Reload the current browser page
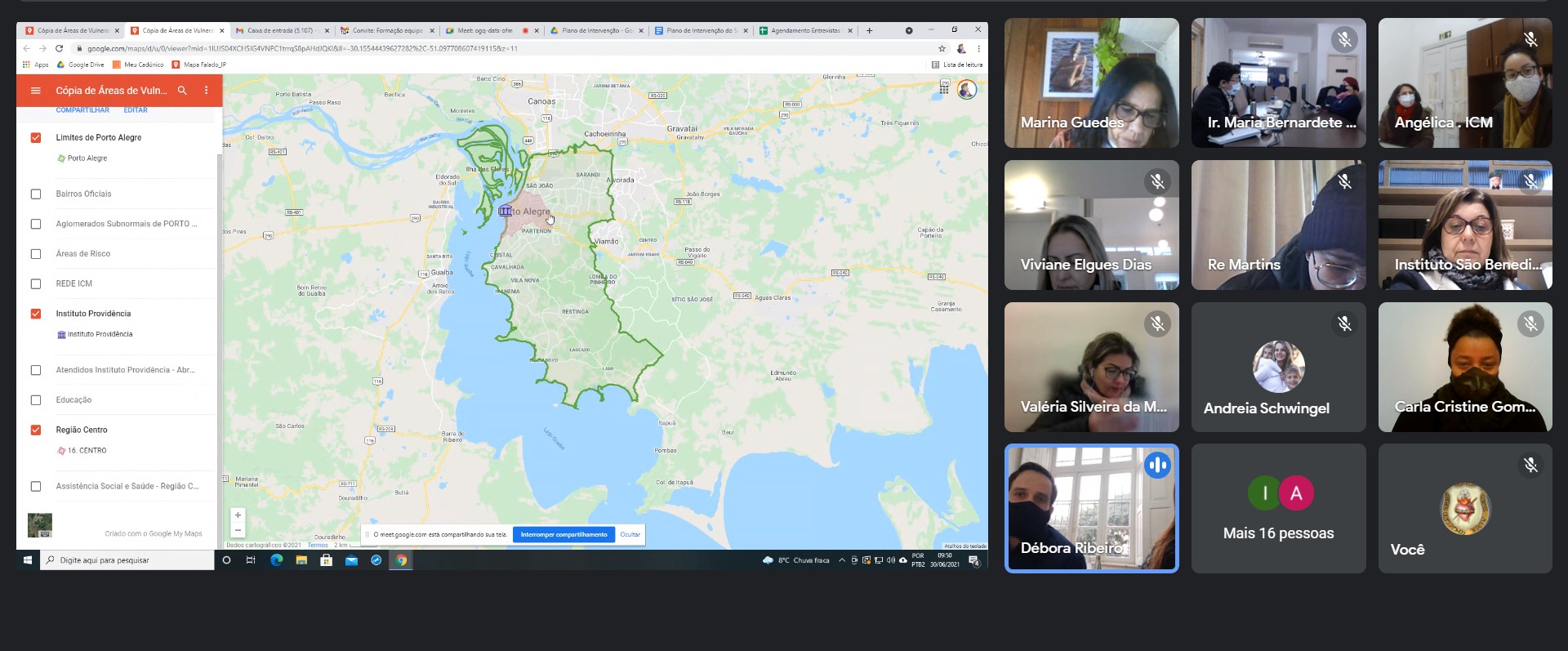1568x651 pixels. 59,49
